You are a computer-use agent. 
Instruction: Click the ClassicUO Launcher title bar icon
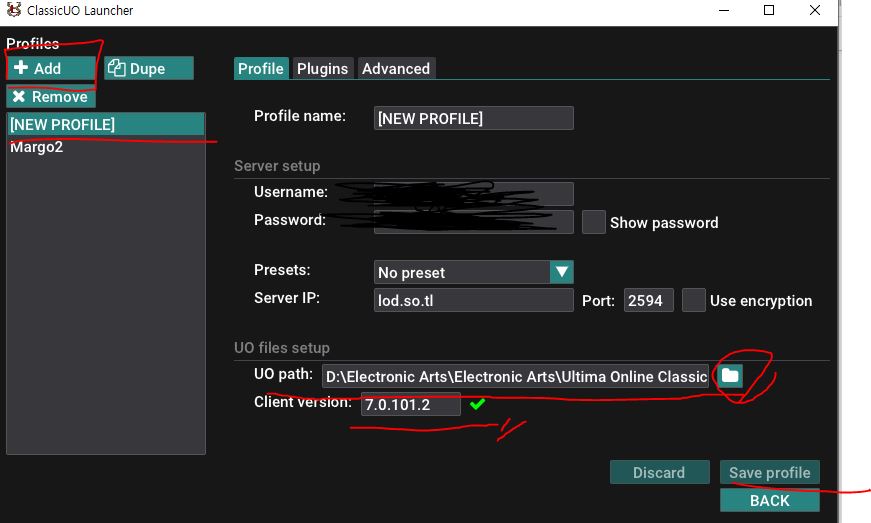coord(14,9)
